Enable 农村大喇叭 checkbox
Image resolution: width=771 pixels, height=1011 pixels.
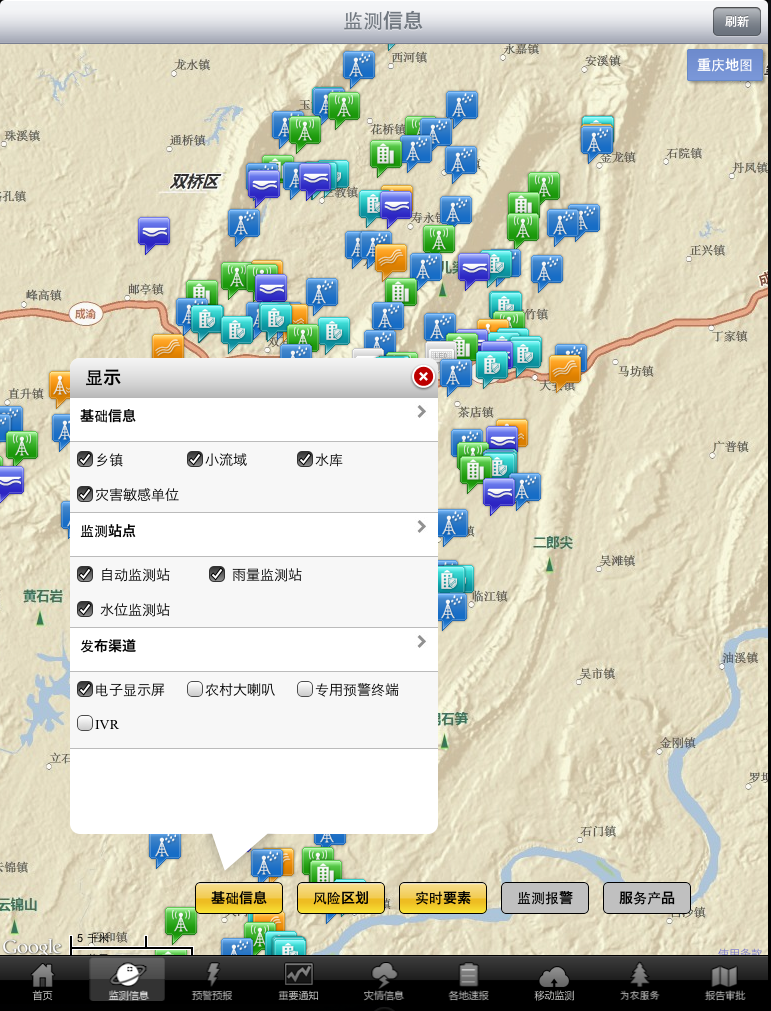click(195, 689)
